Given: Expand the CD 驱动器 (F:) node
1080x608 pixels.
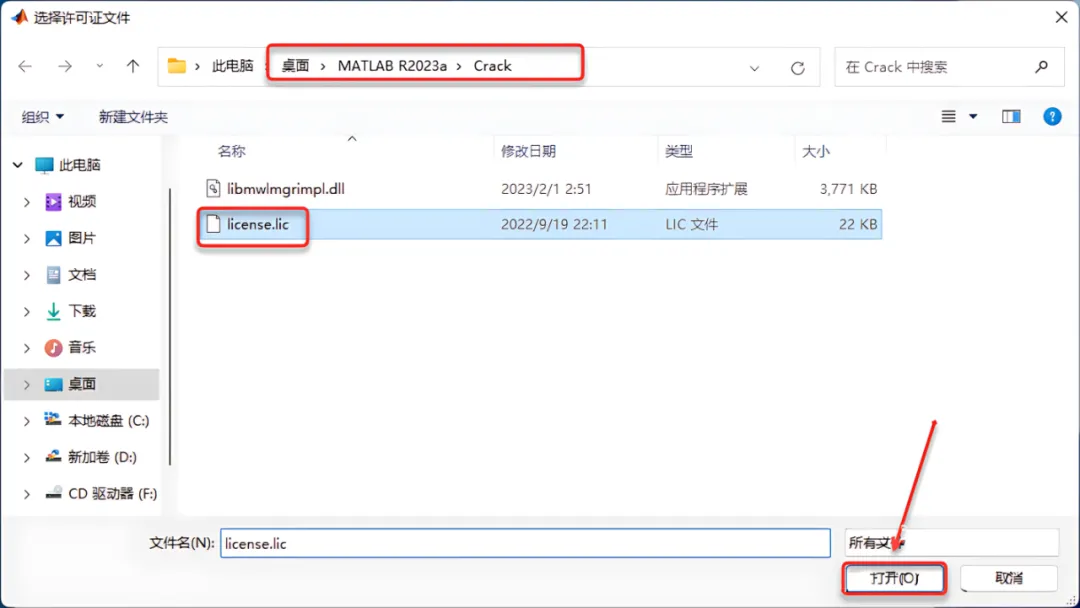Looking at the screenshot, I should click(x=27, y=494).
